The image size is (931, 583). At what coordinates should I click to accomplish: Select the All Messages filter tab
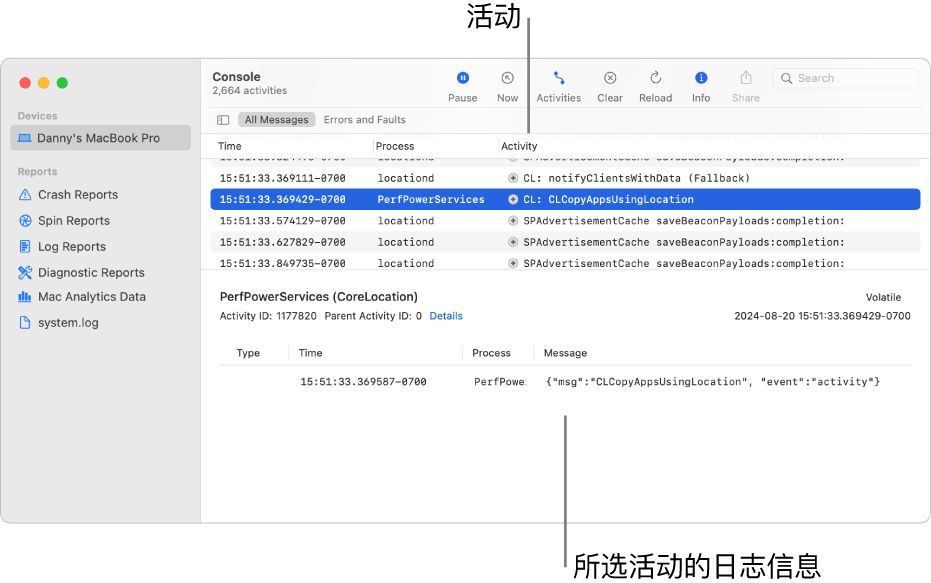pos(277,120)
